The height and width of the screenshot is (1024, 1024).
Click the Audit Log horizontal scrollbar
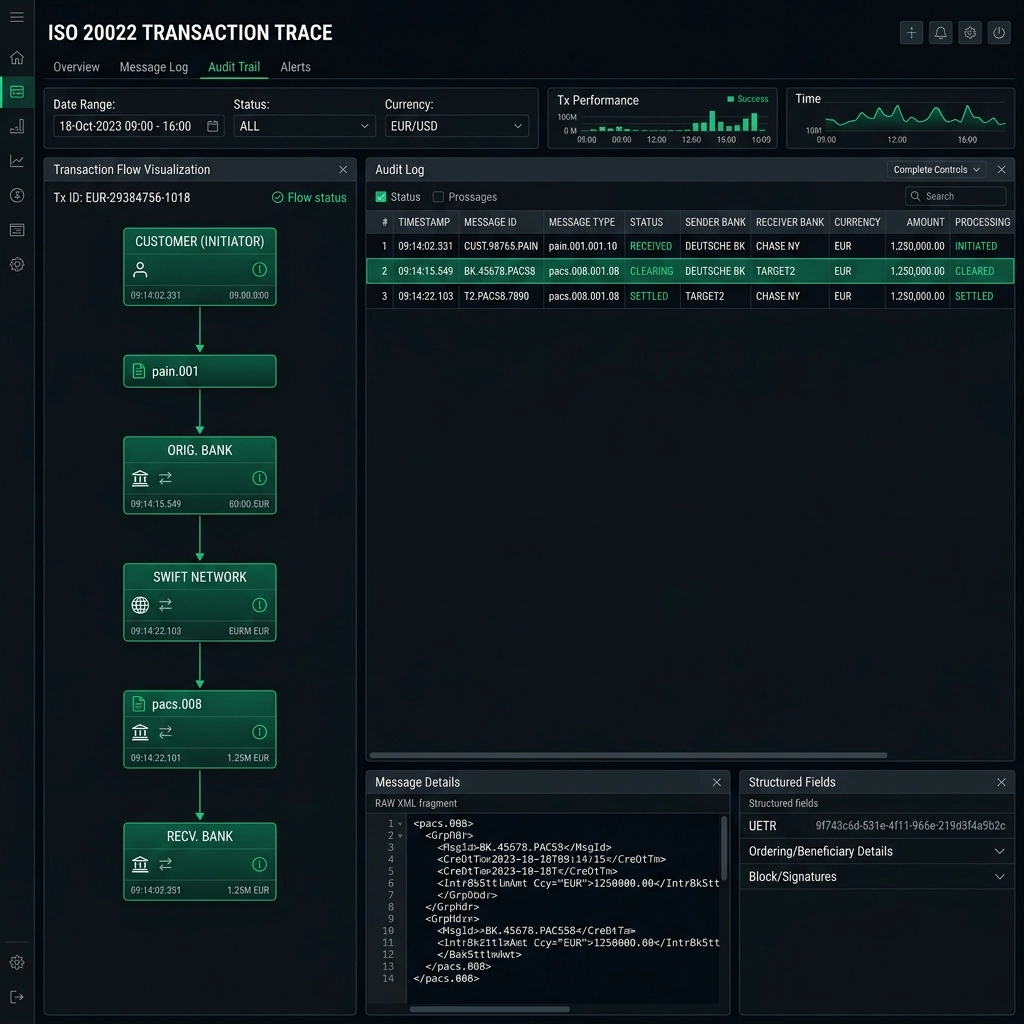click(628, 755)
